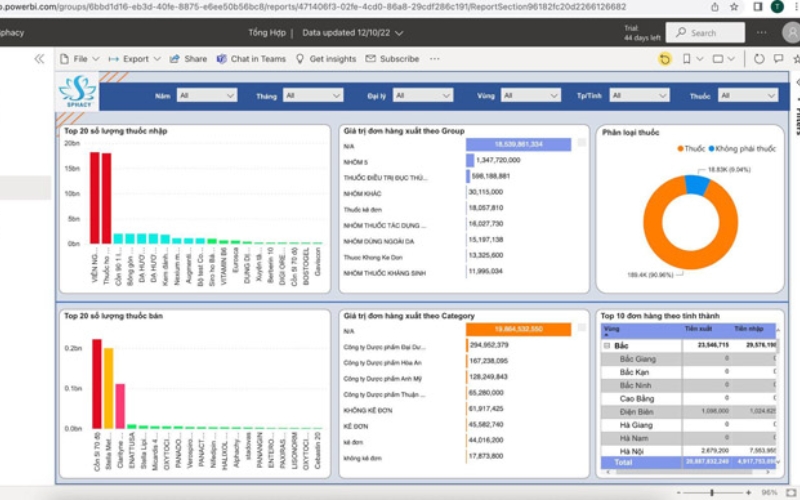Open the view layout icon
The height and width of the screenshot is (500, 800).
[718, 59]
